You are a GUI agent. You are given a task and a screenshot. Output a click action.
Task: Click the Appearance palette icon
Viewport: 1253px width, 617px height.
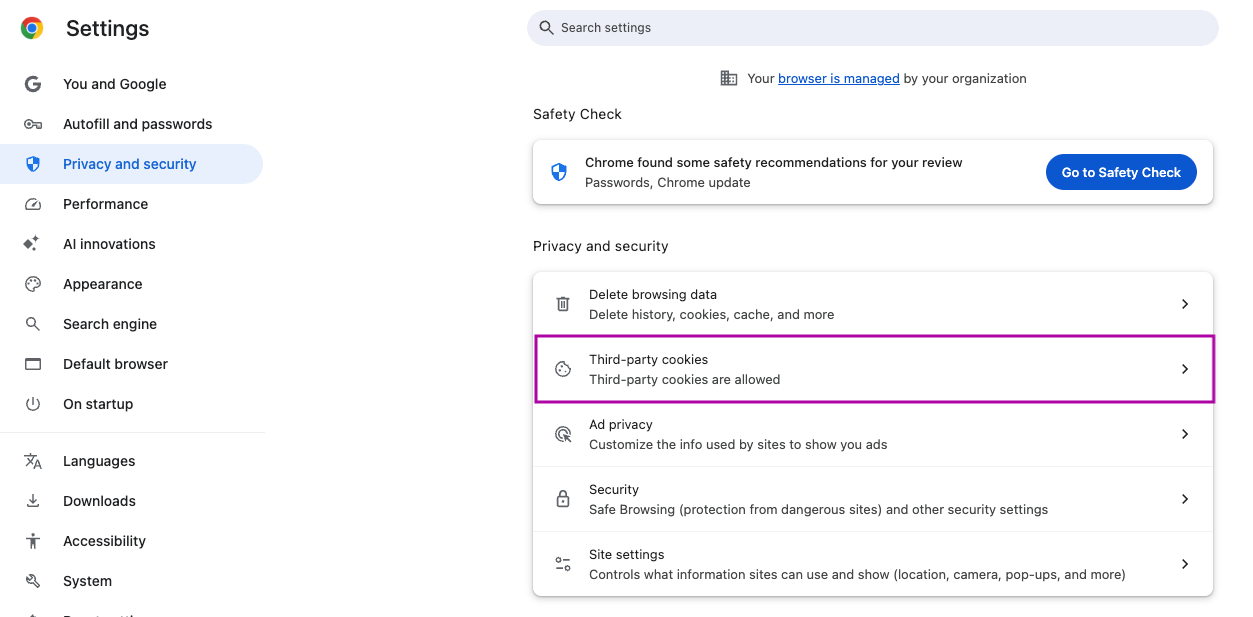(x=33, y=284)
